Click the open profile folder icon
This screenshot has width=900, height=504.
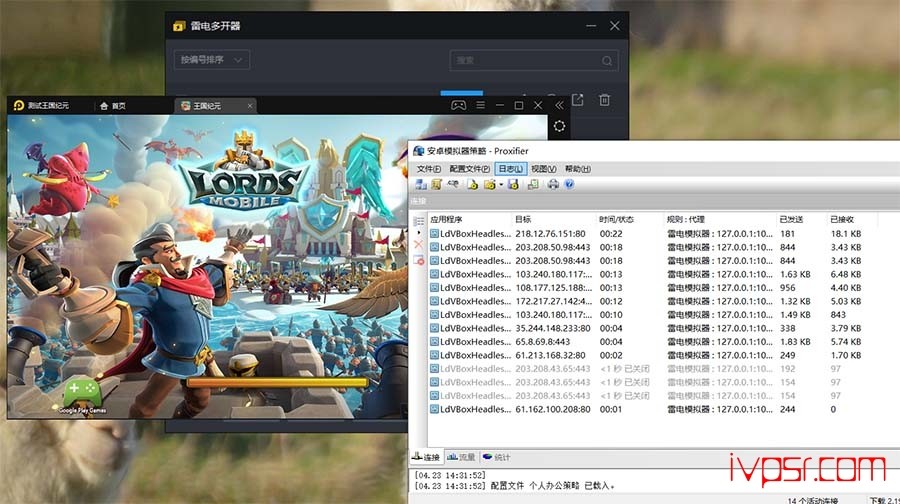click(x=489, y=184)
